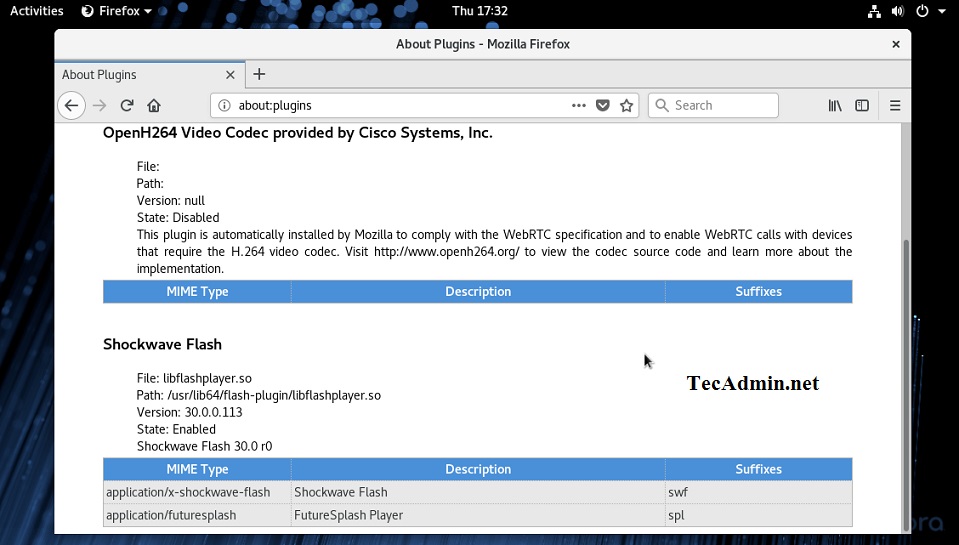Click Suffixes header in Shockwave table
959x545 pixels.
point(758,469)
